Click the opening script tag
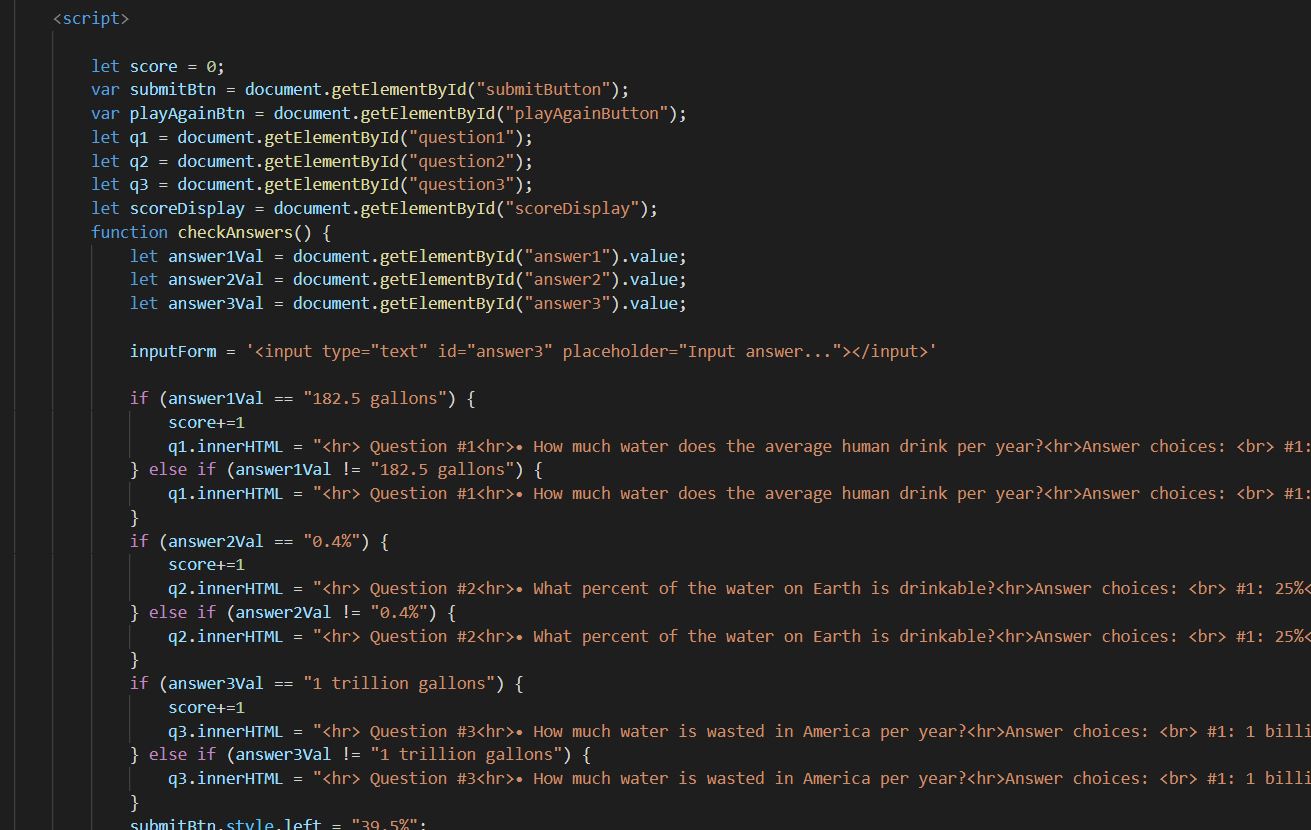1311x830 pixels. tap(91, 17)
